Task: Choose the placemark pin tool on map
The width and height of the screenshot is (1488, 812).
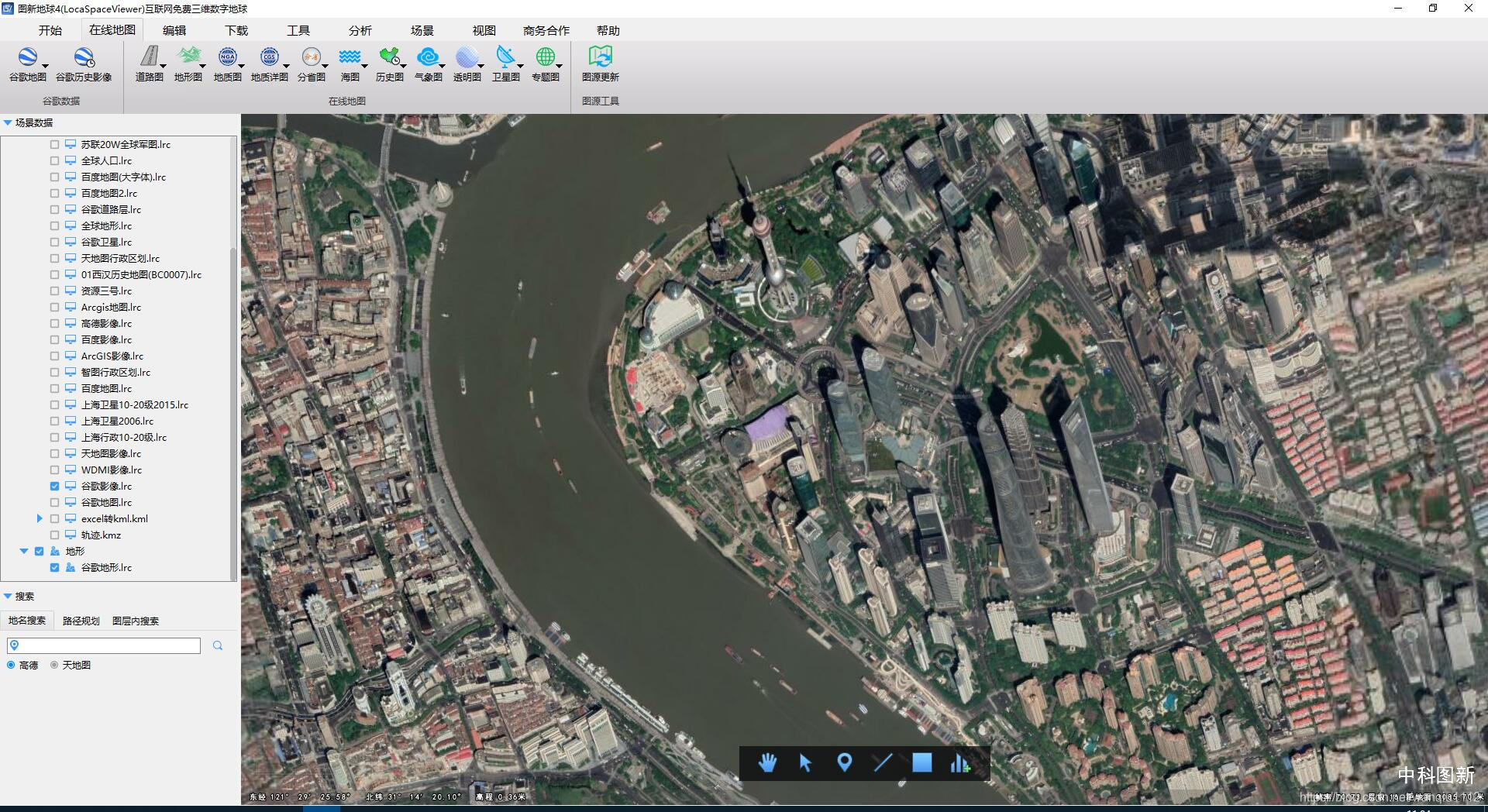Action: click(x=845, y=763)
